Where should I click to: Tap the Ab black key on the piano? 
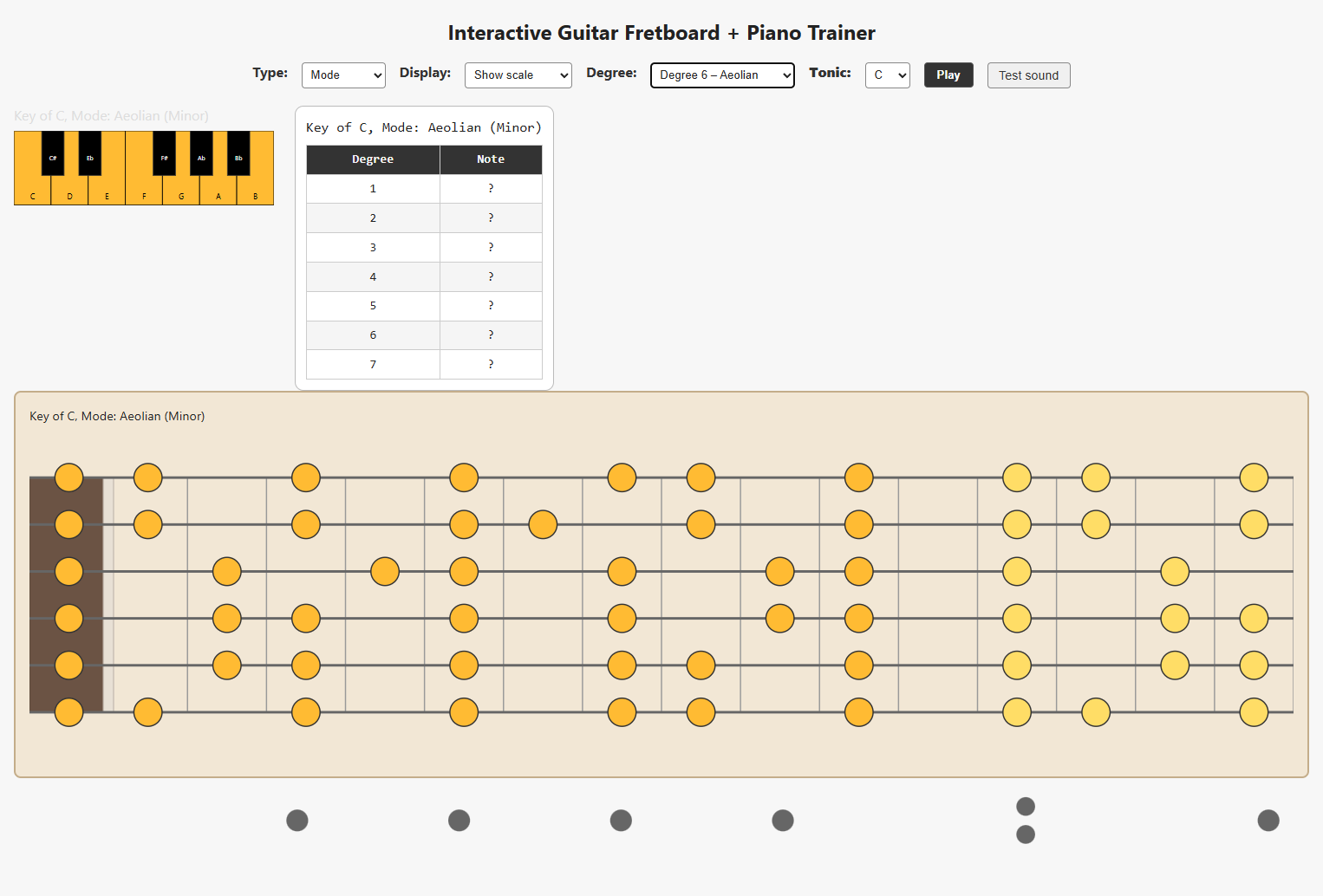tap(202, 153)
